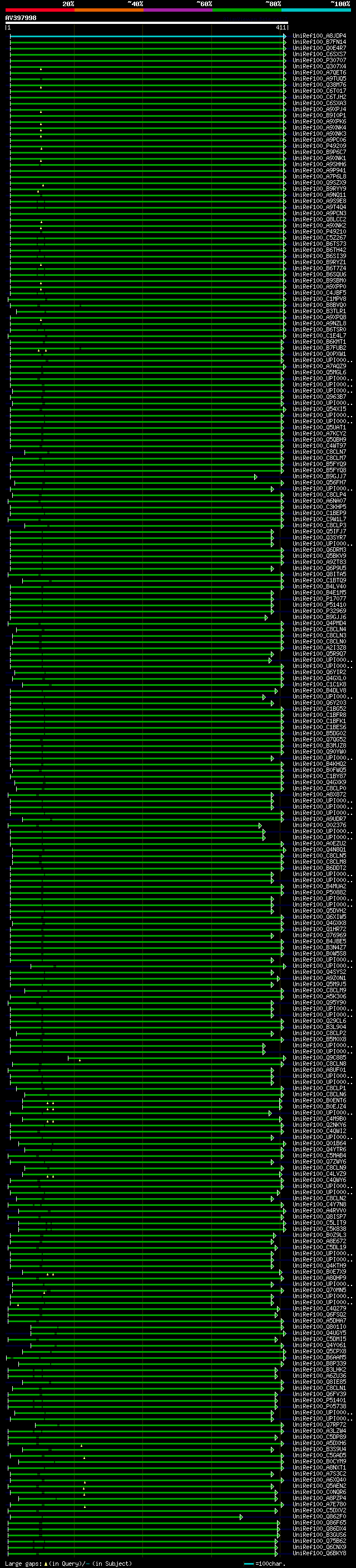Select label UniRef100_B7FUB2

pos(319,348)
